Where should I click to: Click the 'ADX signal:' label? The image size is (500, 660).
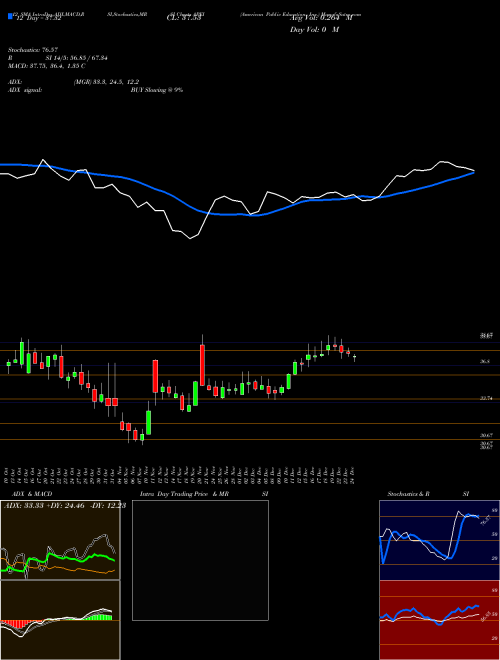(x=25, y=90)
